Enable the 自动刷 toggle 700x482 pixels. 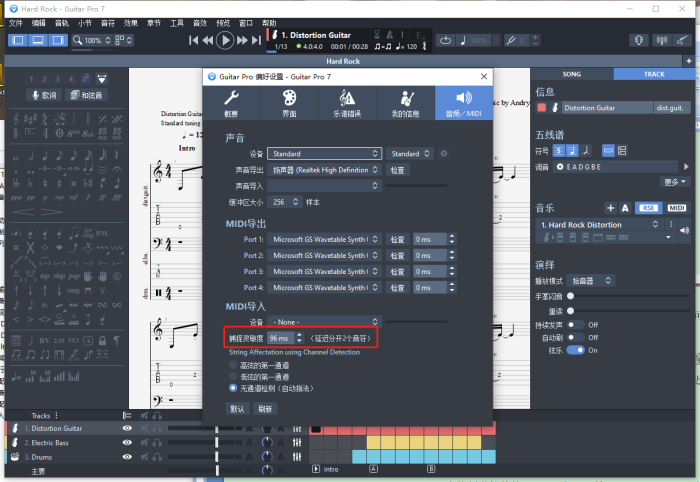tap(574, 337)
